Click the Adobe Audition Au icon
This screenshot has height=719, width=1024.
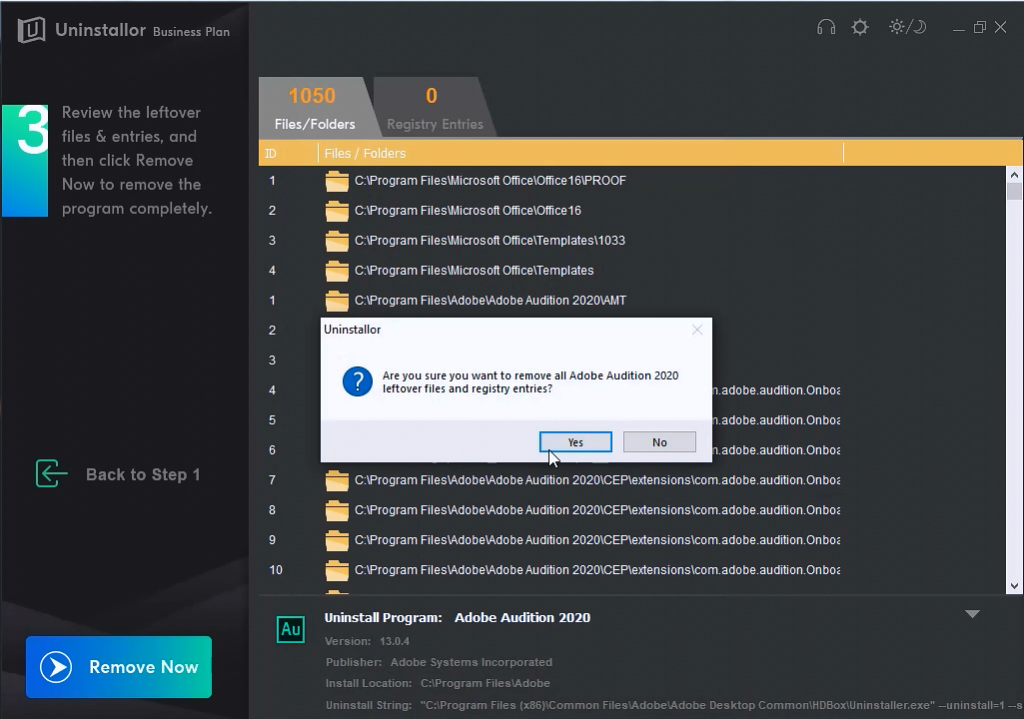(291, 629)
